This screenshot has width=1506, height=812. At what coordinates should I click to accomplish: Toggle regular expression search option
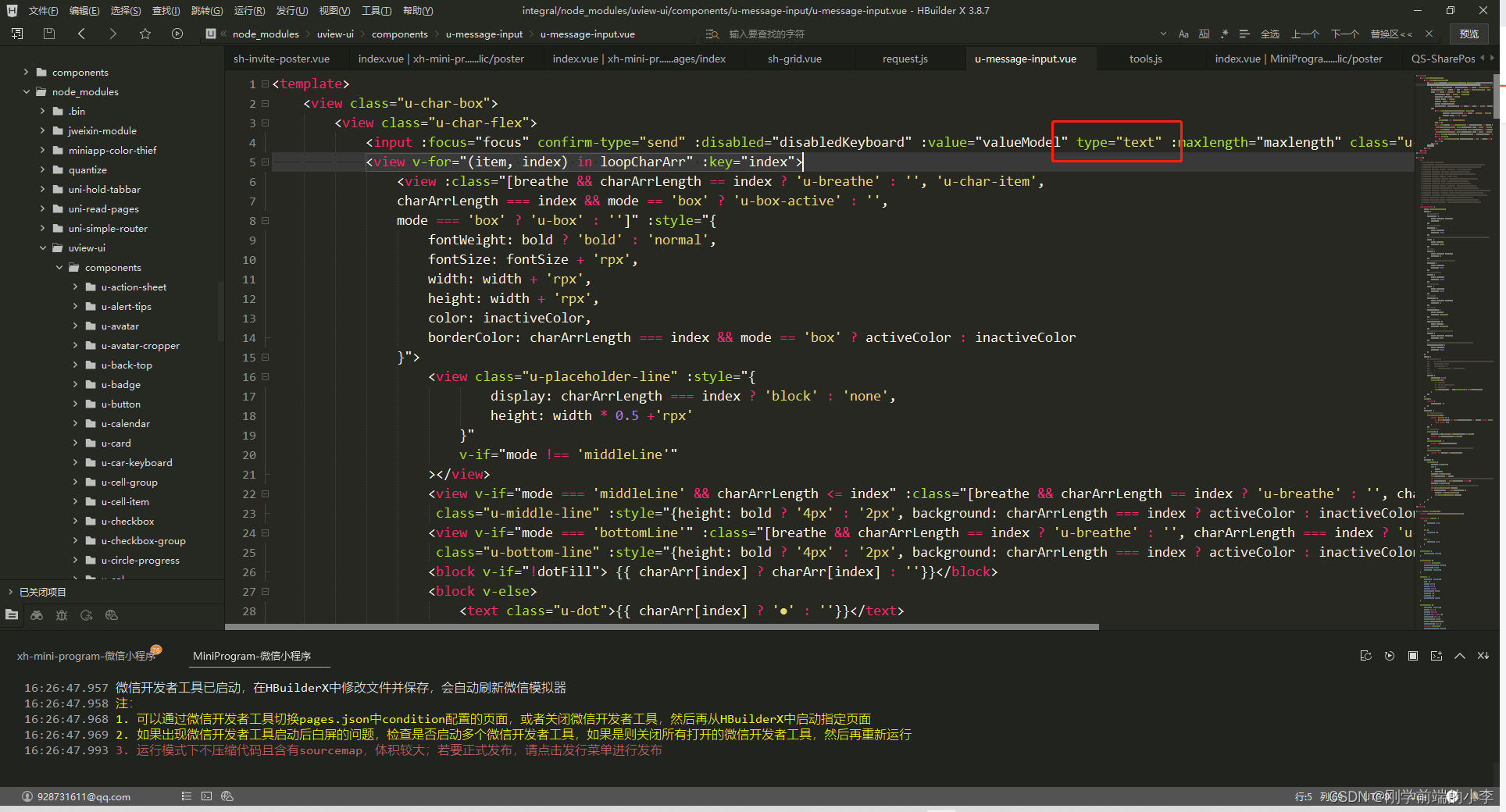coord(1224,34)
